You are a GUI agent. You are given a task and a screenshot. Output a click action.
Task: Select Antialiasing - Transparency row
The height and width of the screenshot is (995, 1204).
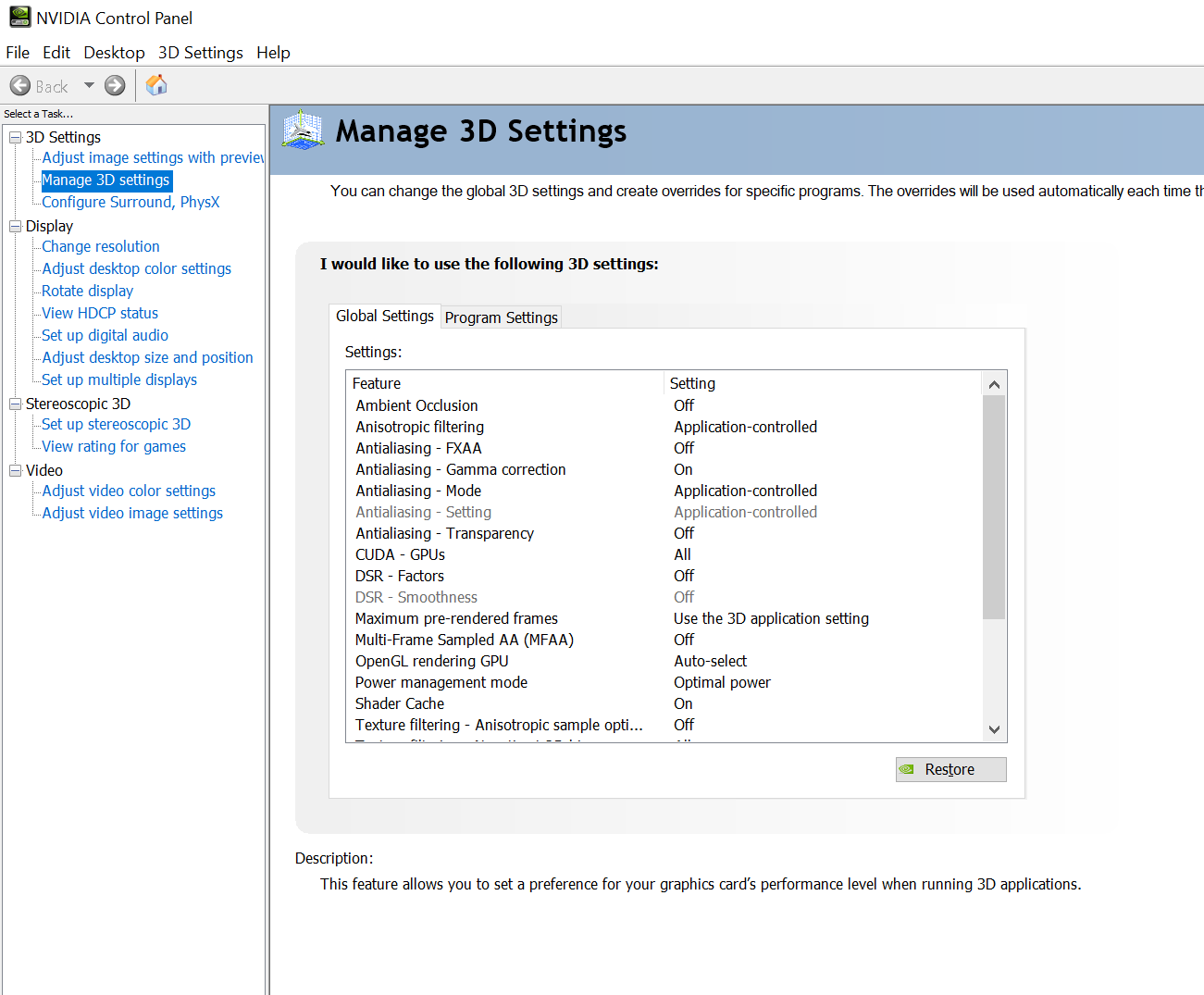(x=664, y=533)
